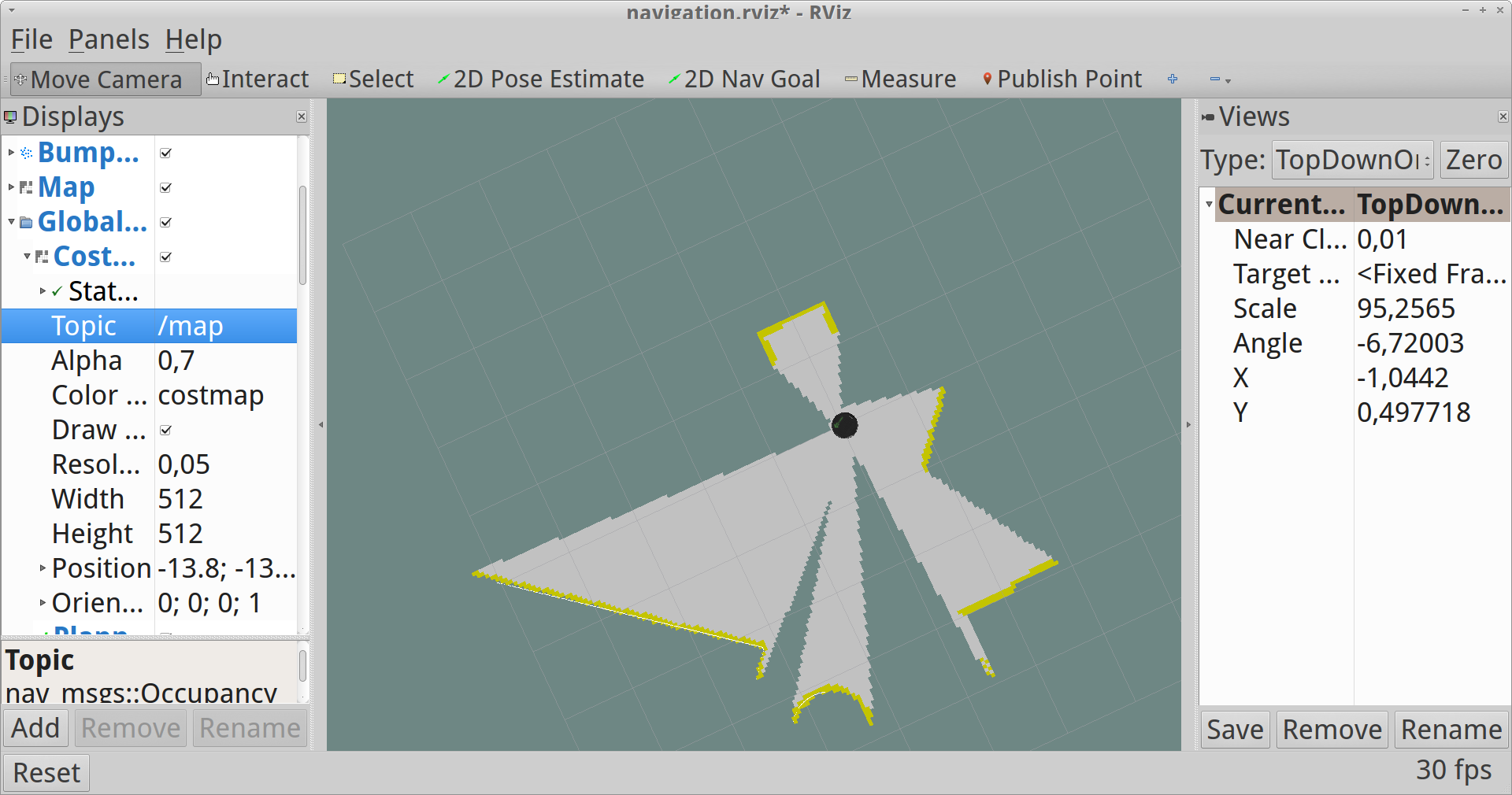Toggle the Map display checkbox
The width and height of the screenshot is (1512, 795).
point(165,187)
